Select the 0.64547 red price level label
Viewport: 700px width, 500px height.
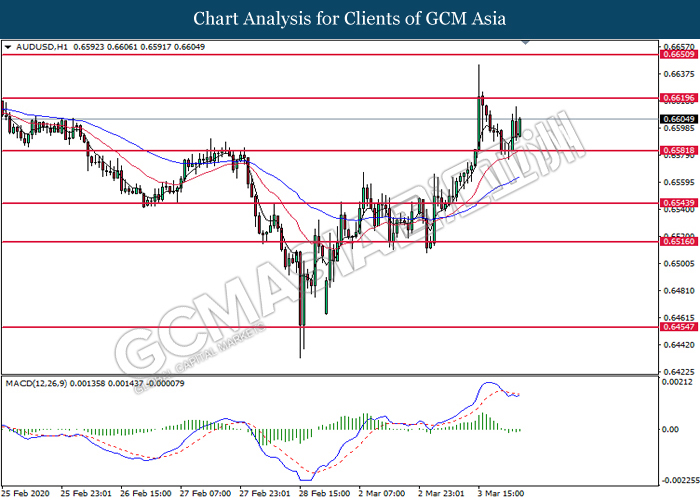[x=679, y=327]
